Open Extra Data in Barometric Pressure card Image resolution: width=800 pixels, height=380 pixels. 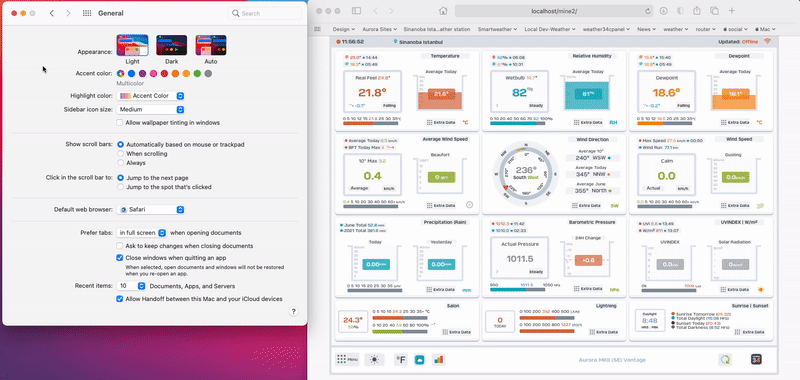tap(588, 289)
